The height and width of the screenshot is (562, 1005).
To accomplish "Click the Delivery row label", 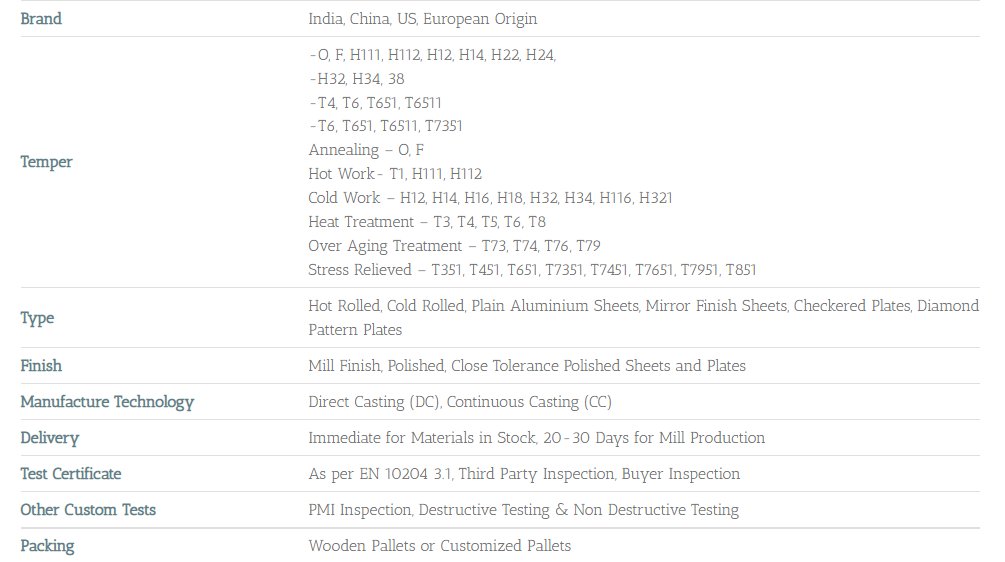I will (49, 438).
